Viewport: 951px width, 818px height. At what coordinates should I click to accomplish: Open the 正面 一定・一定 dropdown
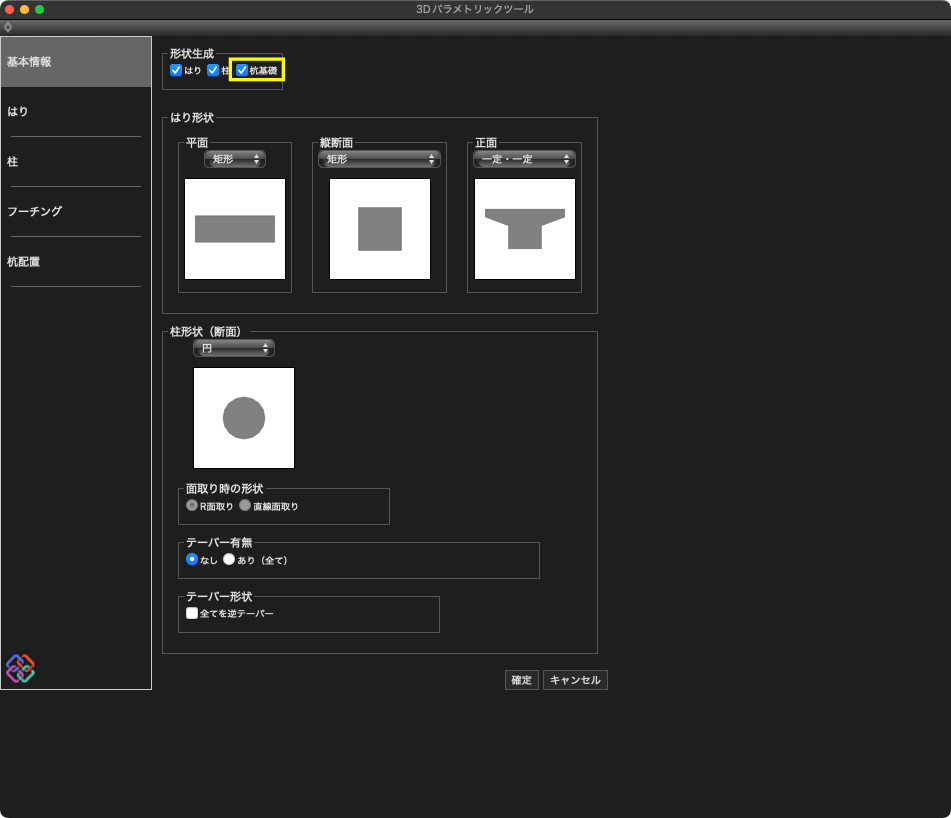coord(525,159)
